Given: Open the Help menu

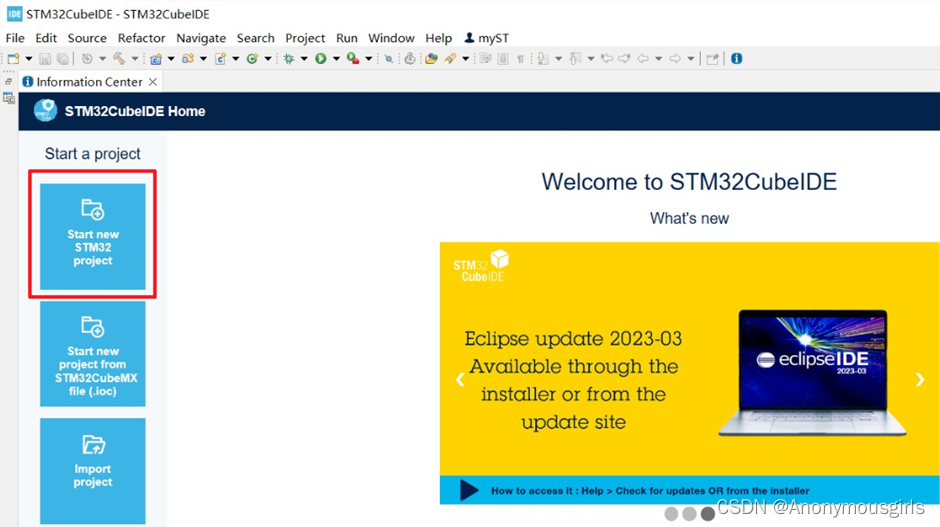Looking at the screenshot, I should 438,38.
